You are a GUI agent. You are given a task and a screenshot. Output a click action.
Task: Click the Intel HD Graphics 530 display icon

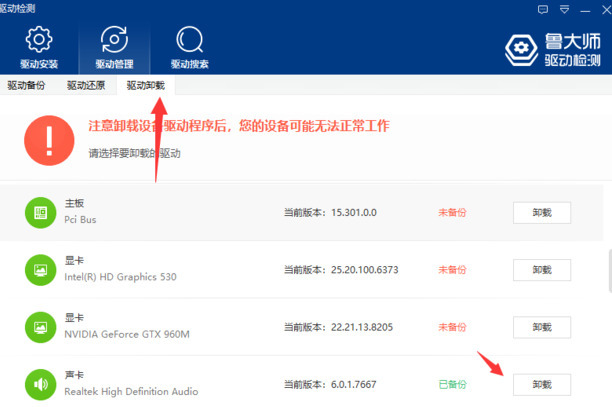point(41,270)
